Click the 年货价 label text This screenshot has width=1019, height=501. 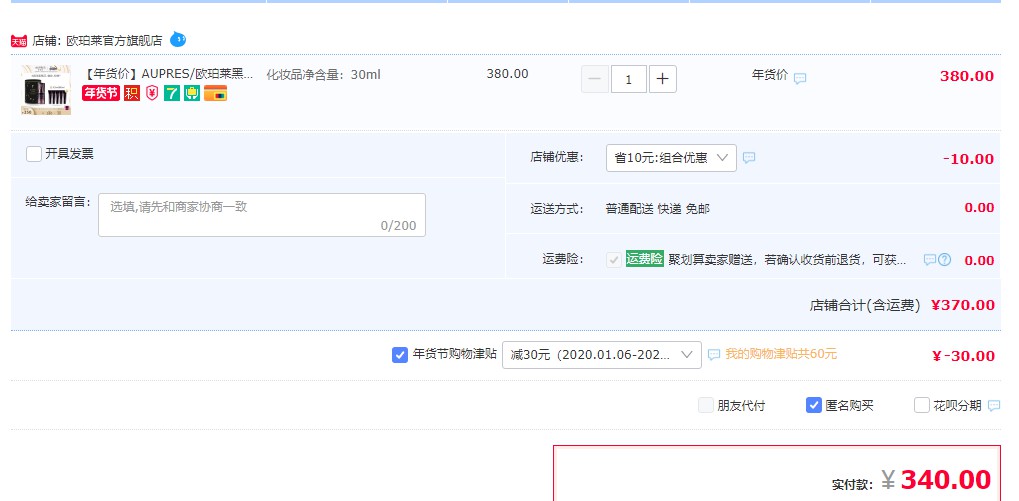[770, 75]
